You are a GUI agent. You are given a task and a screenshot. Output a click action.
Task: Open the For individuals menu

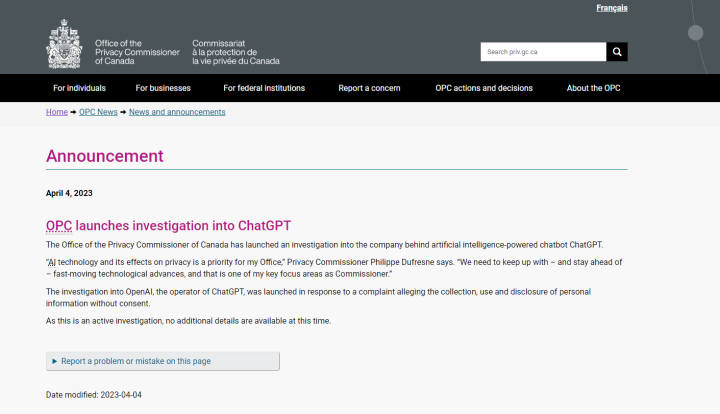pyautogui.click(x=79, y=88)
